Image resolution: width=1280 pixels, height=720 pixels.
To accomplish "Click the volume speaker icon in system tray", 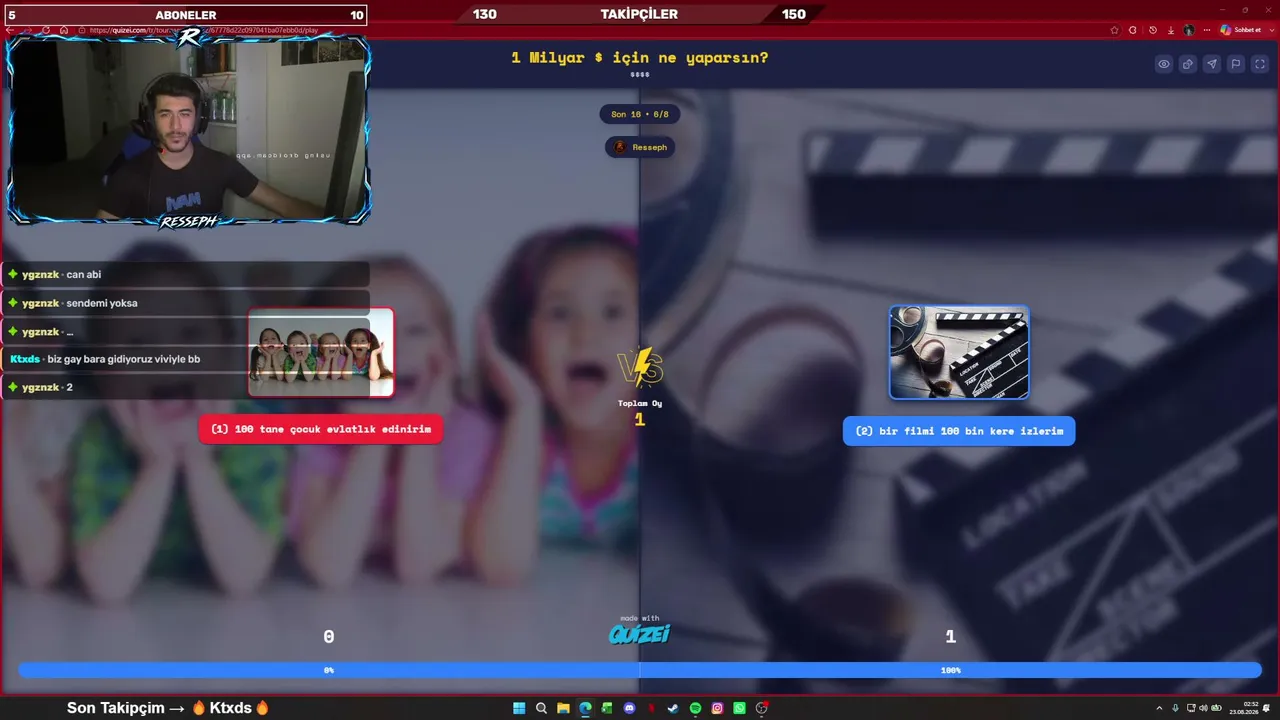I will (1205, 708).
